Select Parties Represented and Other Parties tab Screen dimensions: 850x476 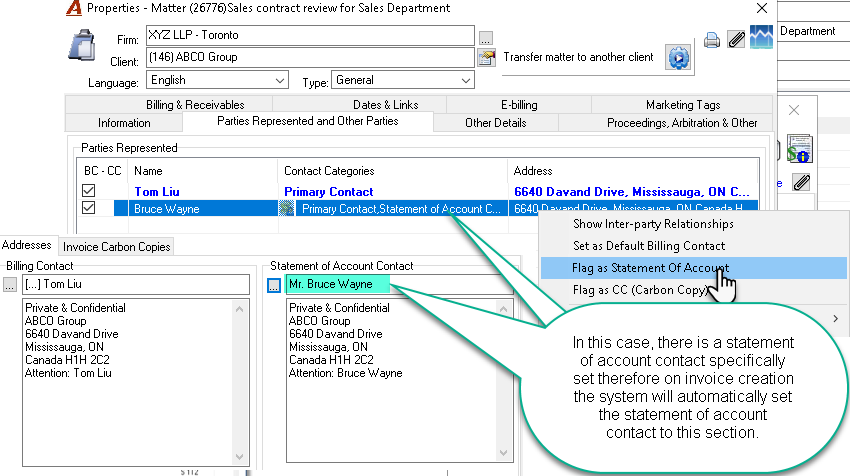(x=308, y=121)
